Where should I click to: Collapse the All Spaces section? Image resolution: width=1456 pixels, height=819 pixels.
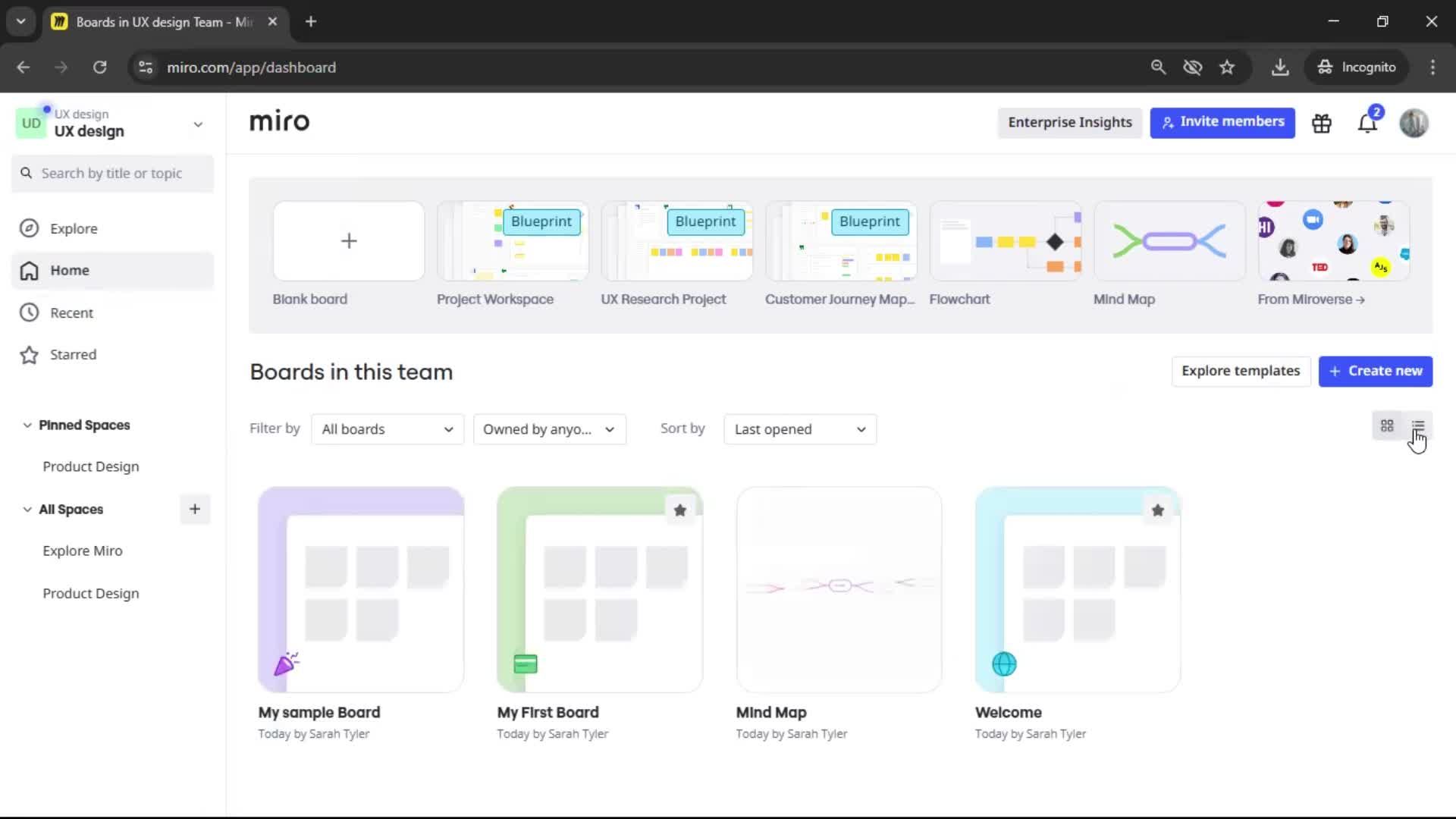point(27,510)
